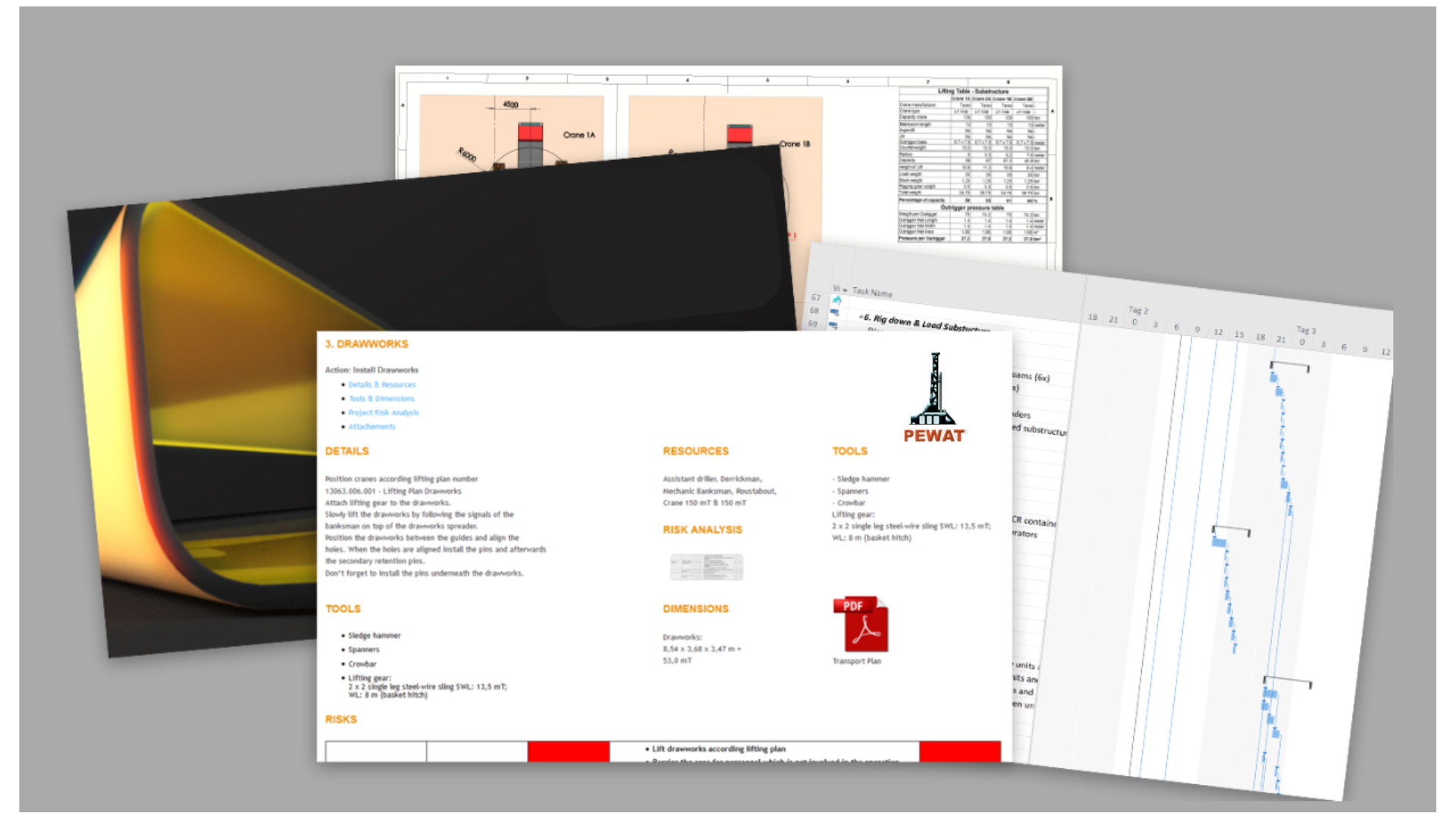
Task: Open the Tools & Dimensions link
Action: (x=381, y=399)
